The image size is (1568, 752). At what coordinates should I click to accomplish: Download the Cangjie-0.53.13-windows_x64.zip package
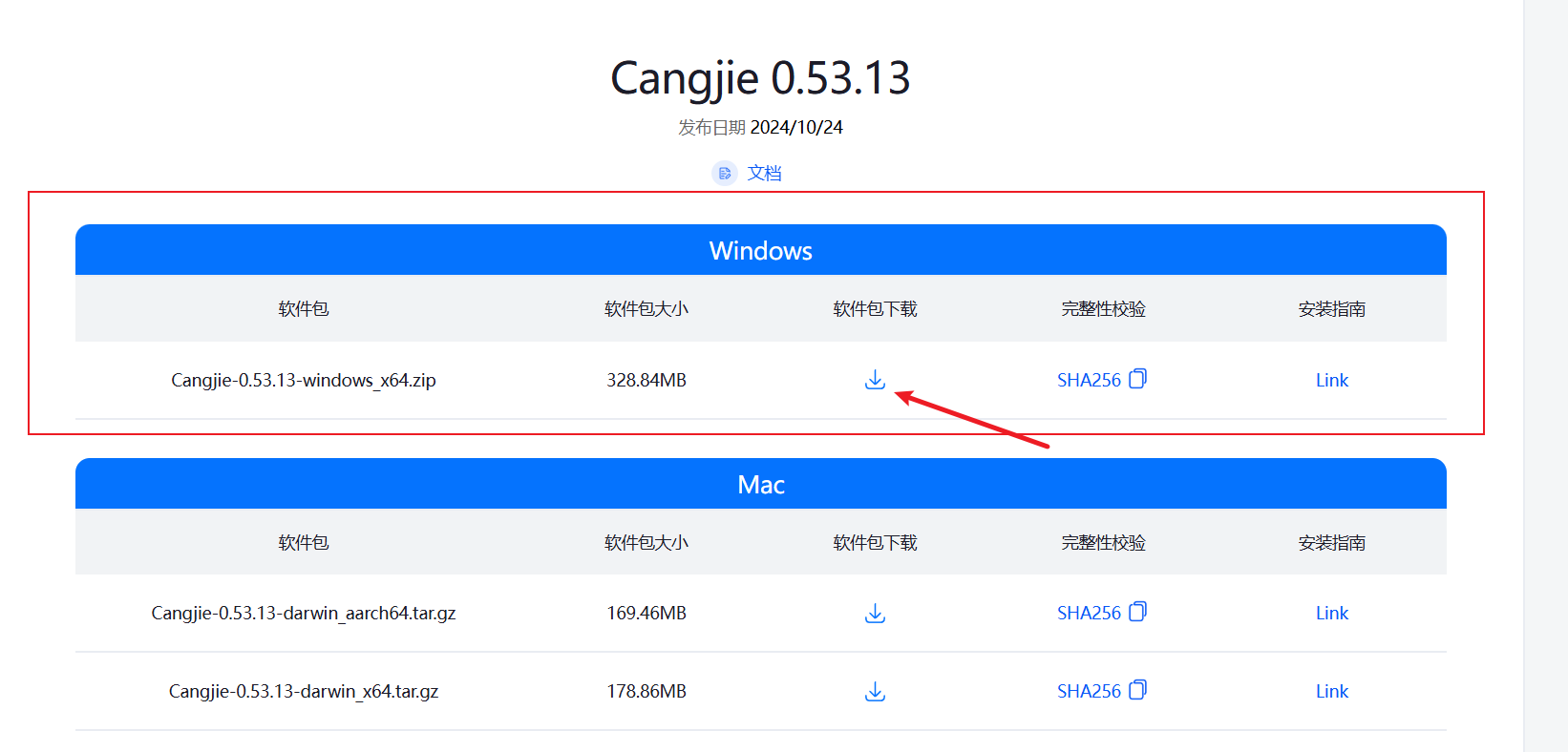[875, 380]
